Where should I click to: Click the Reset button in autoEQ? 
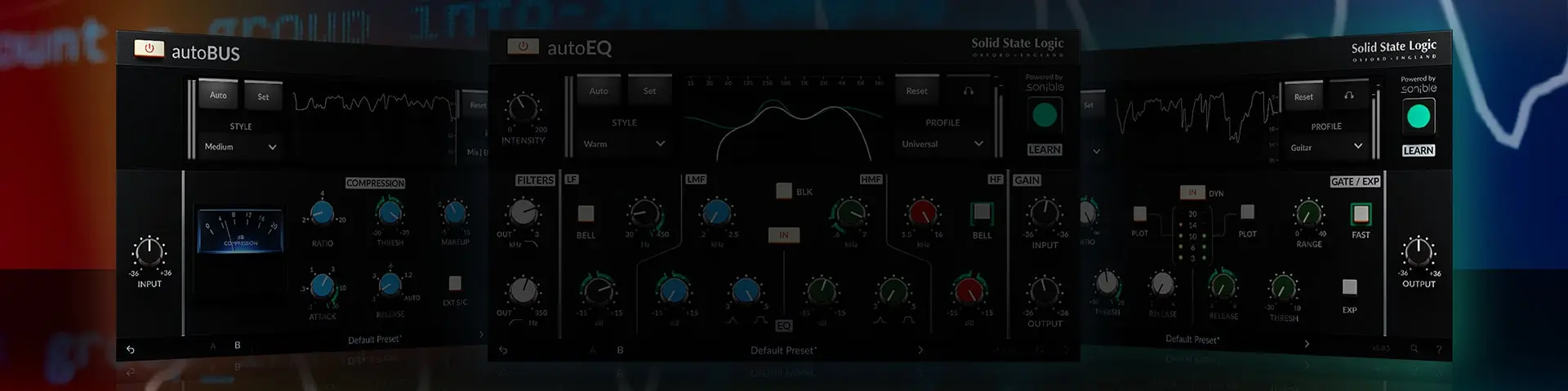pos(916,91)
